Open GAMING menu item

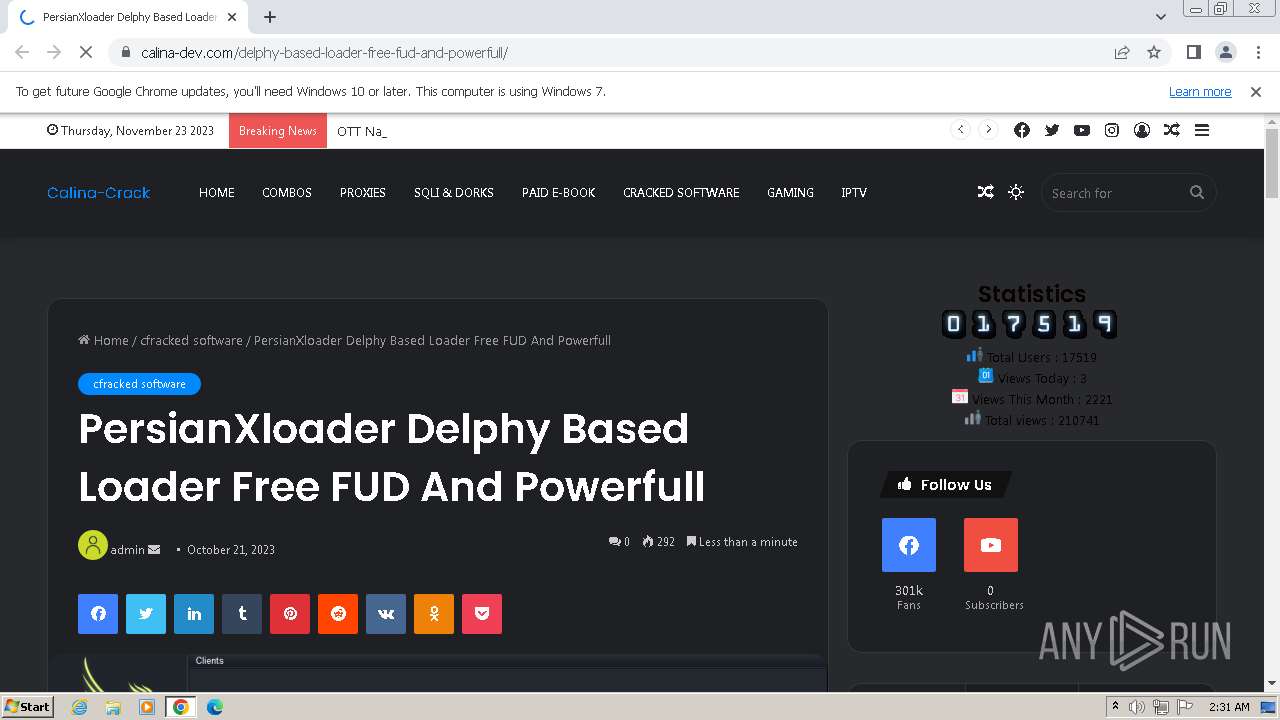790,192
